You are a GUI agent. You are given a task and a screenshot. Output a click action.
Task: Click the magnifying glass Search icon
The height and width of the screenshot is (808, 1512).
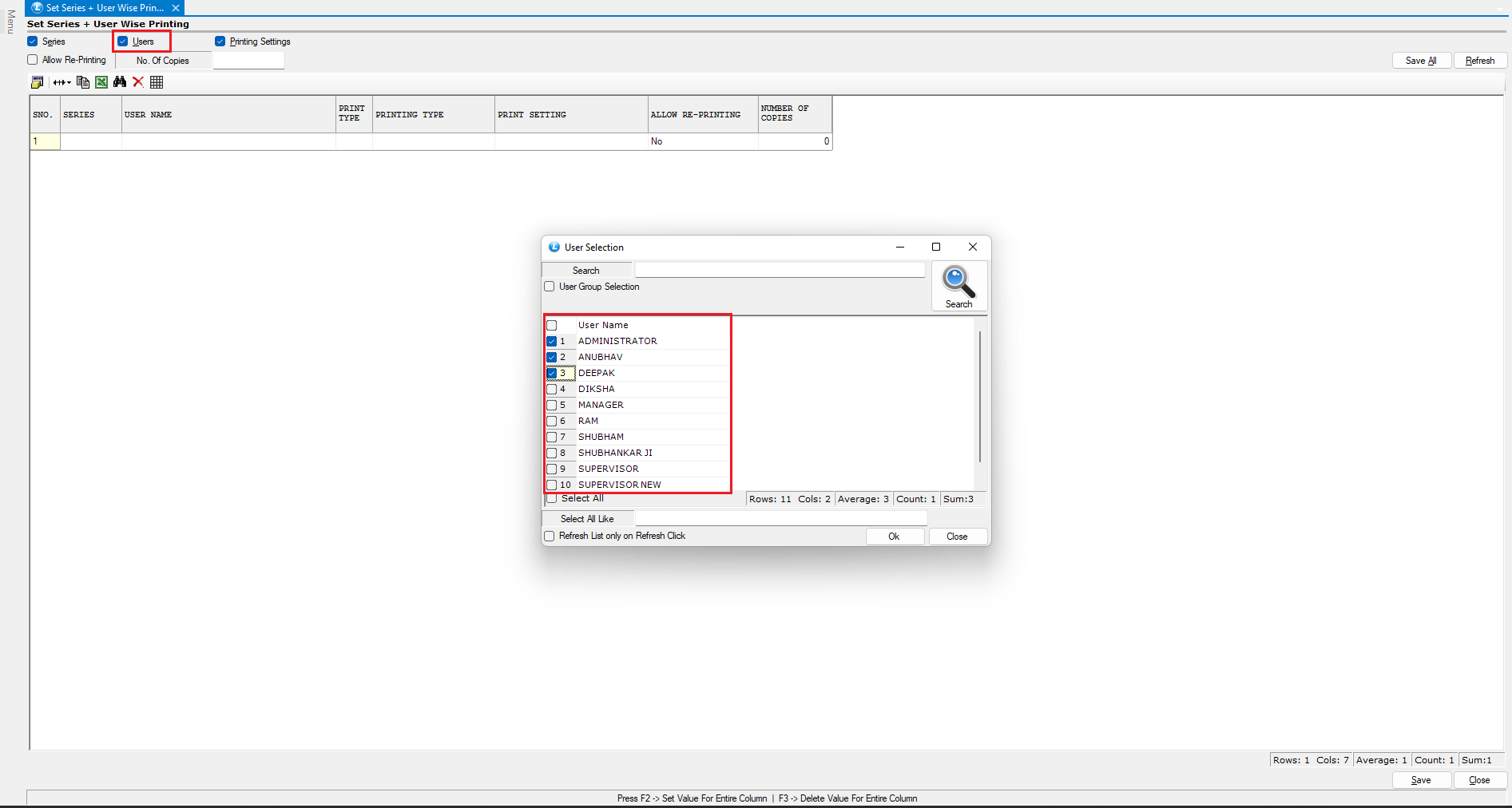(958, 286)
